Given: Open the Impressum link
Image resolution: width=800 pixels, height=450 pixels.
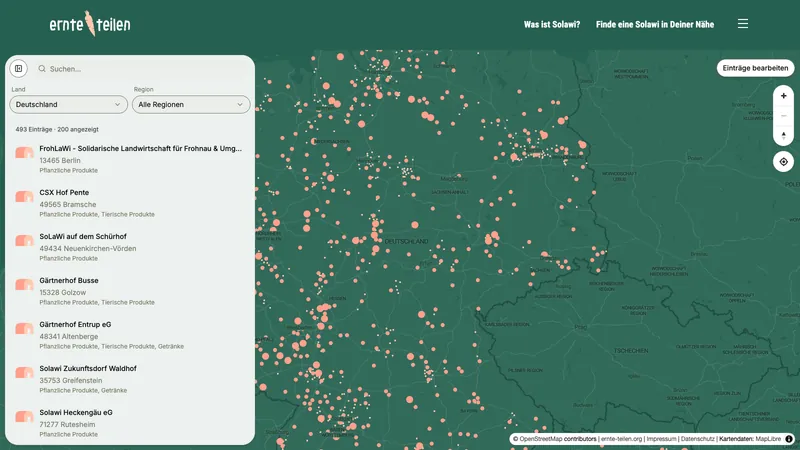Looking at the screenshot, I should pos(661,439).
